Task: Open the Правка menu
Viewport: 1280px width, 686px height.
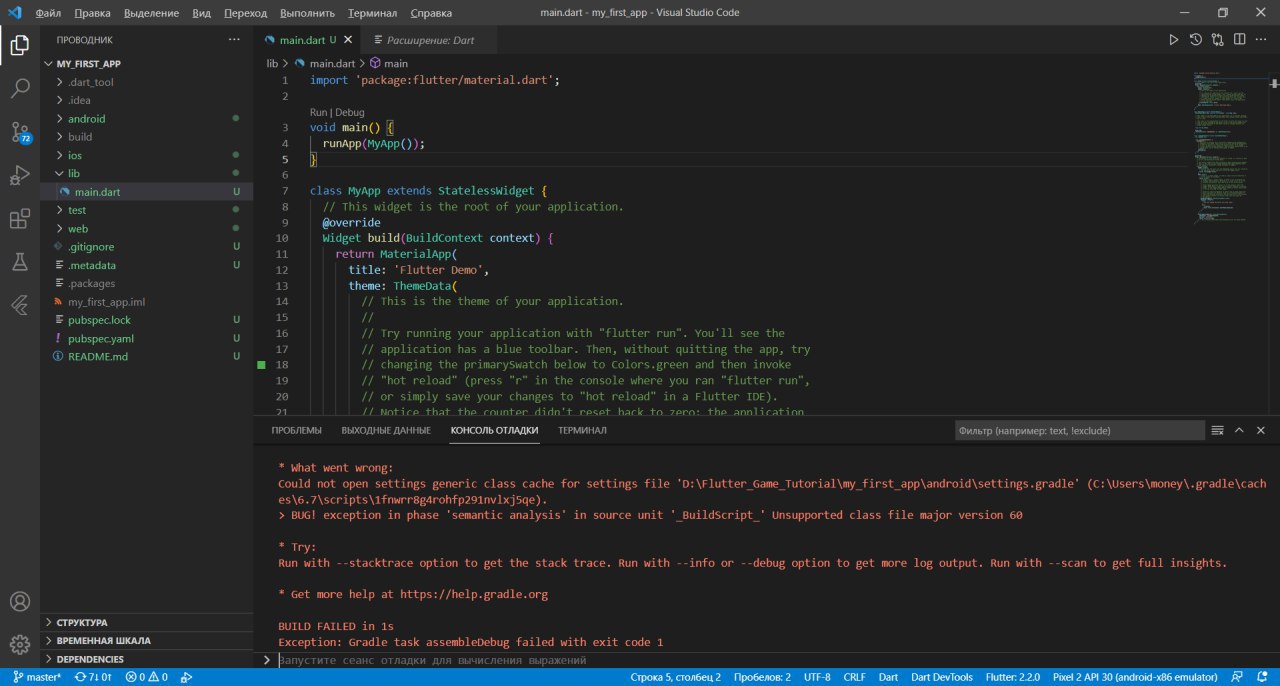Action: (92, 13)
